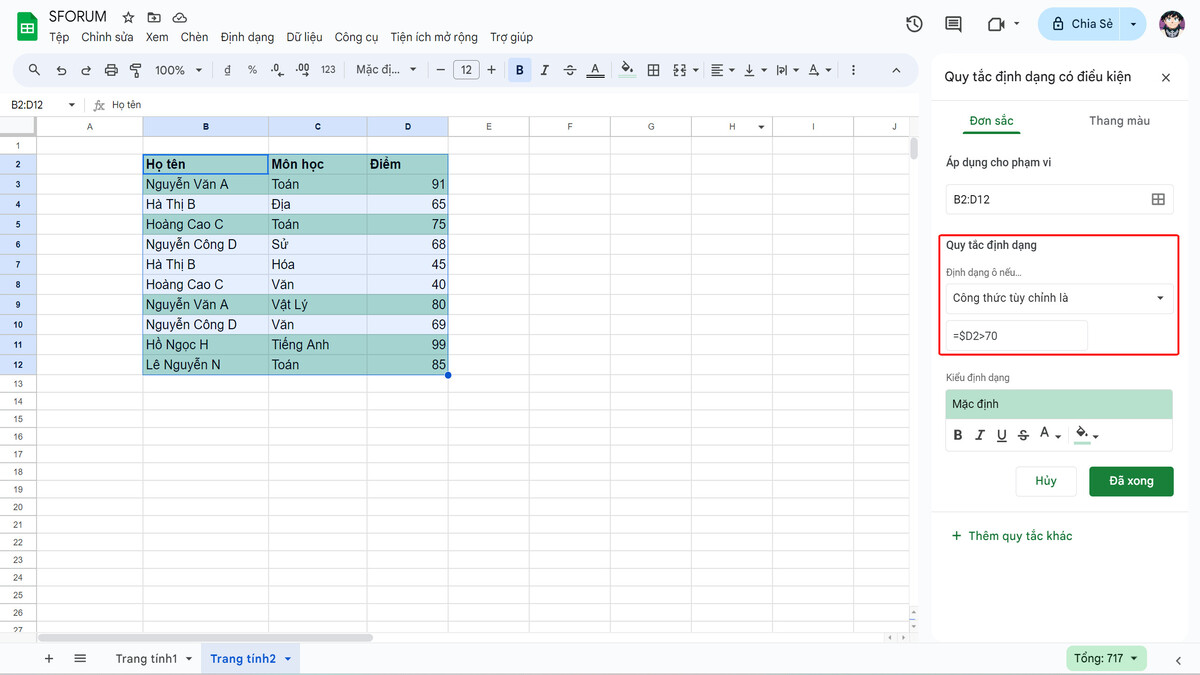Click the B2:D12 range input field
The image size is (1200, 675).
pyautogui.click(x=1046, y=199)
